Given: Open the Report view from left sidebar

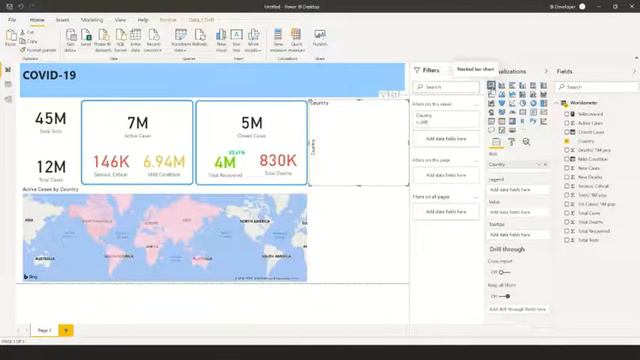Looking at the screenshot, I should click(x=8, y=70).
